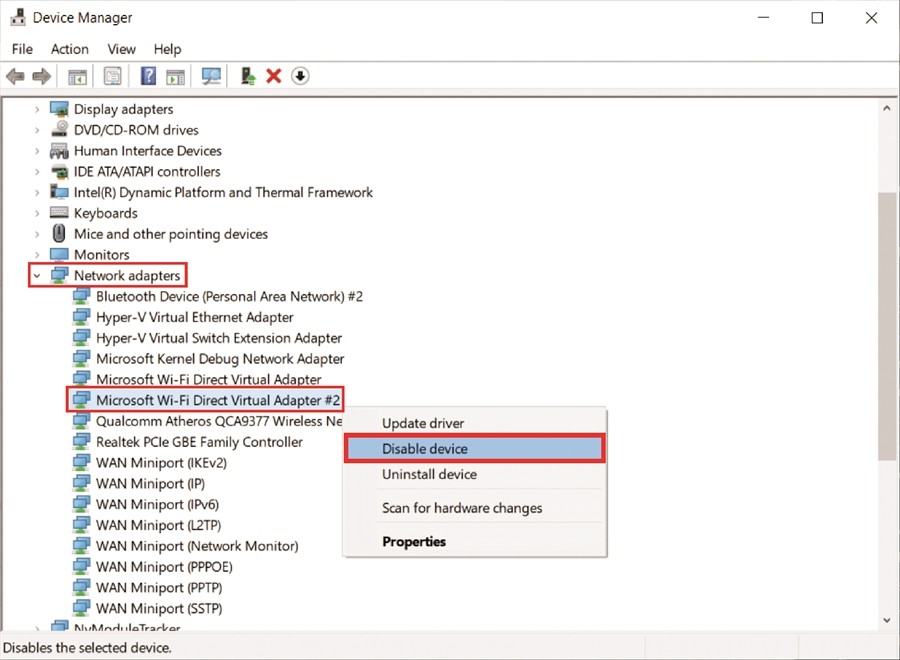Click the Intel Dynamic Platform folder icon

coord(59,192)
